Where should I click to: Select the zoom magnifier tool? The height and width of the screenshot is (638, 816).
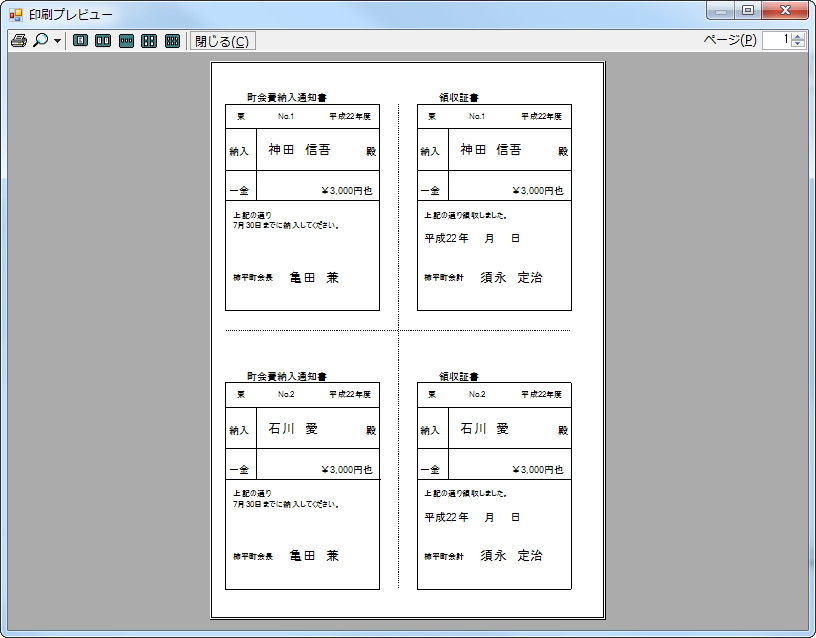tap(38, 41)
